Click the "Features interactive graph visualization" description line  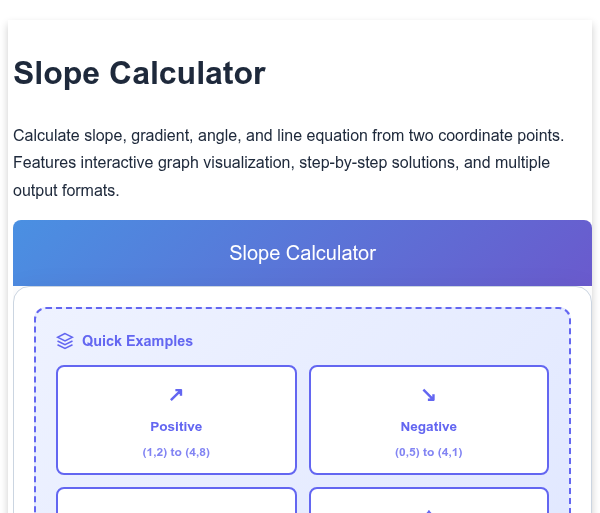(x=281, y=163)
